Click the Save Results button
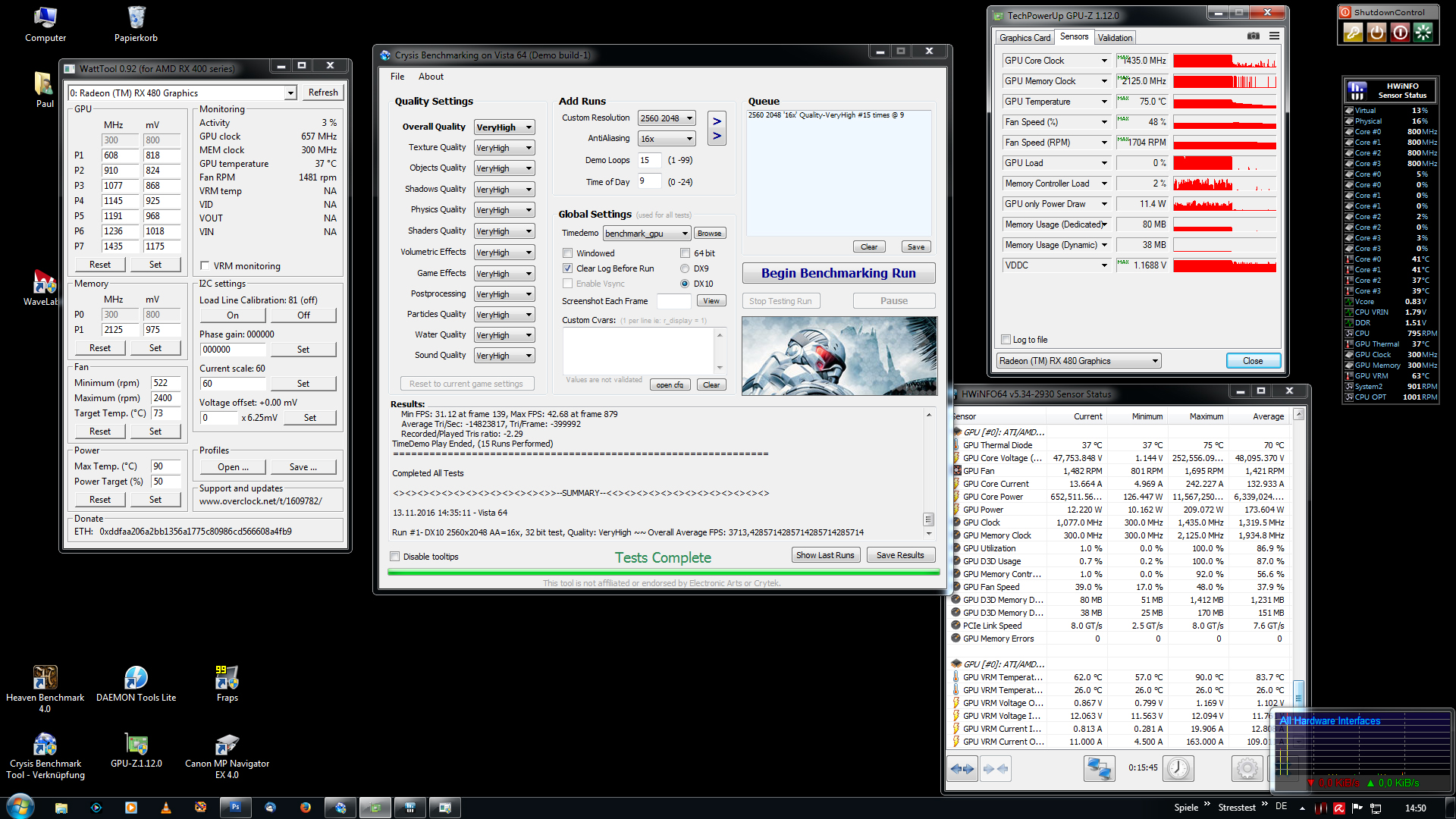Screen dimensions: 1456x819 click(x=900, y=555)
